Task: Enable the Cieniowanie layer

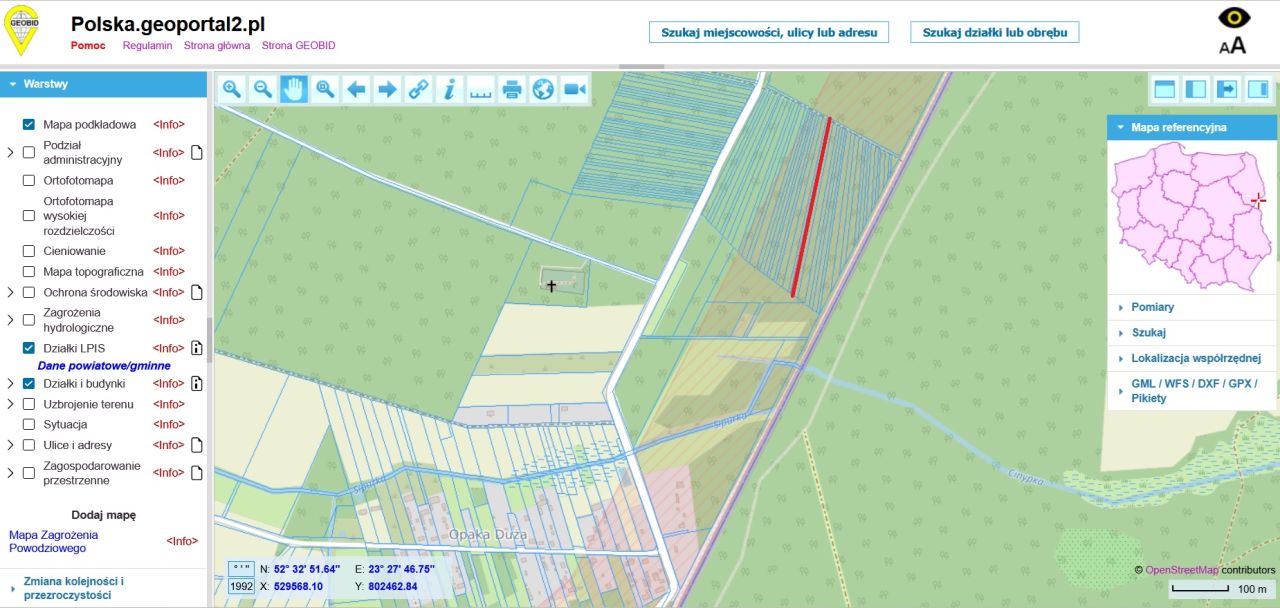Action: 29,251
